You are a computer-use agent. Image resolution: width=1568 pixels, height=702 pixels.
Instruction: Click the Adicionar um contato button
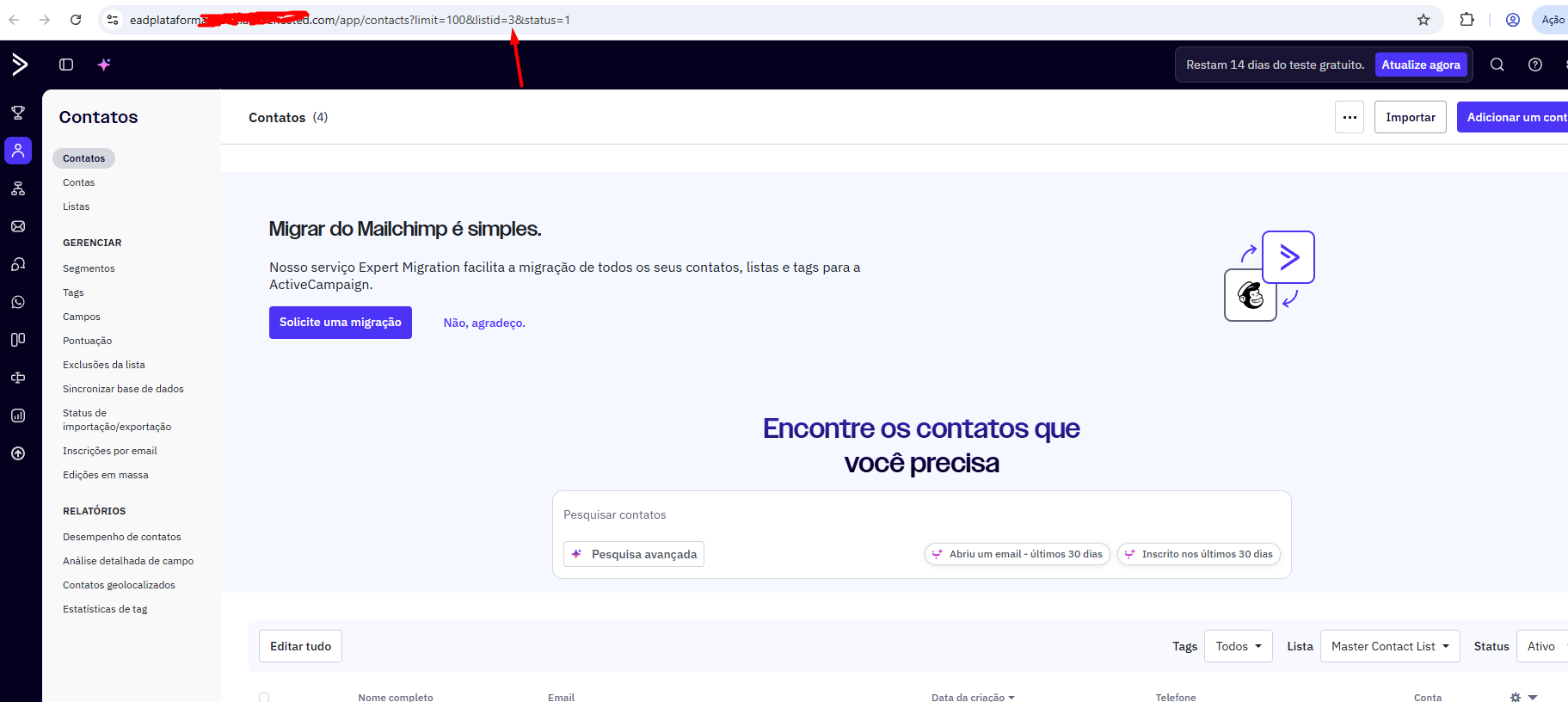pyautogui.click(x=1513, y=117)
